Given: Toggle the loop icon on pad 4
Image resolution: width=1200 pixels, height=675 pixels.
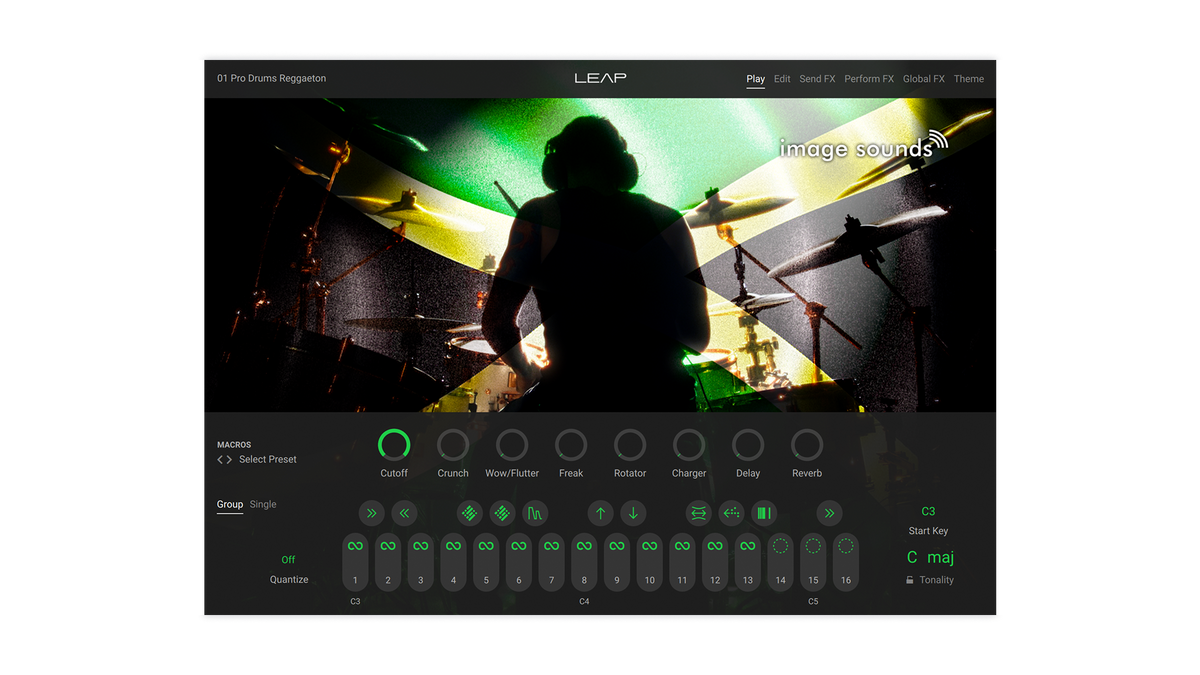Looking at the screenshot, I should point(453,546).
